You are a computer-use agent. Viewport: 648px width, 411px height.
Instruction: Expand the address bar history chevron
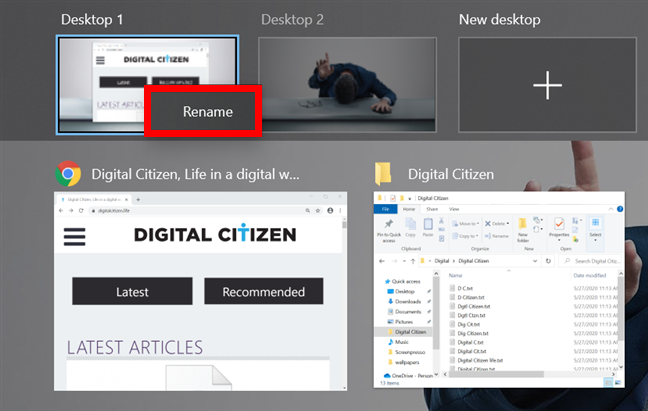click(535, 261)
